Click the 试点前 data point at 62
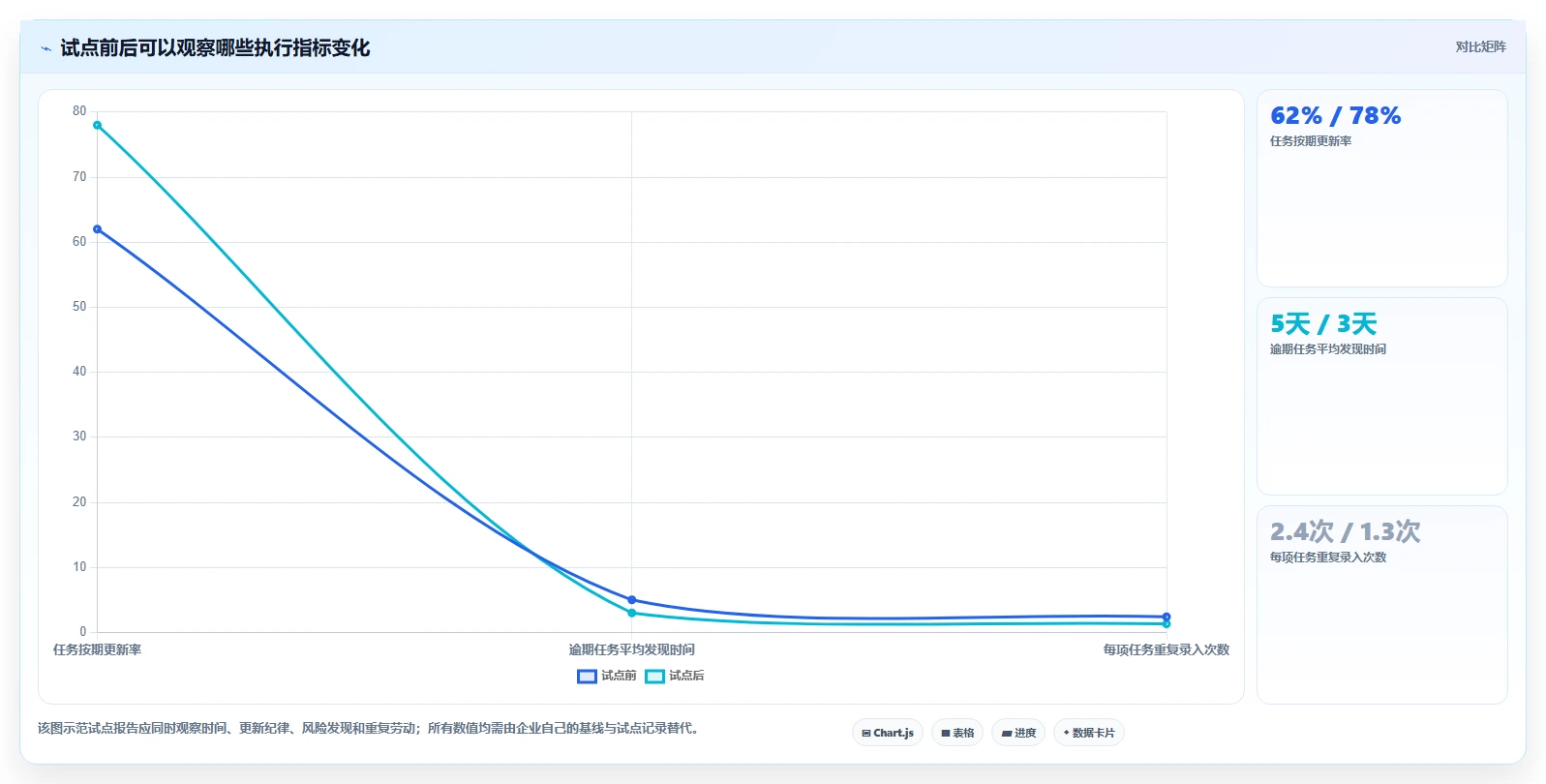 click(97, 229)
